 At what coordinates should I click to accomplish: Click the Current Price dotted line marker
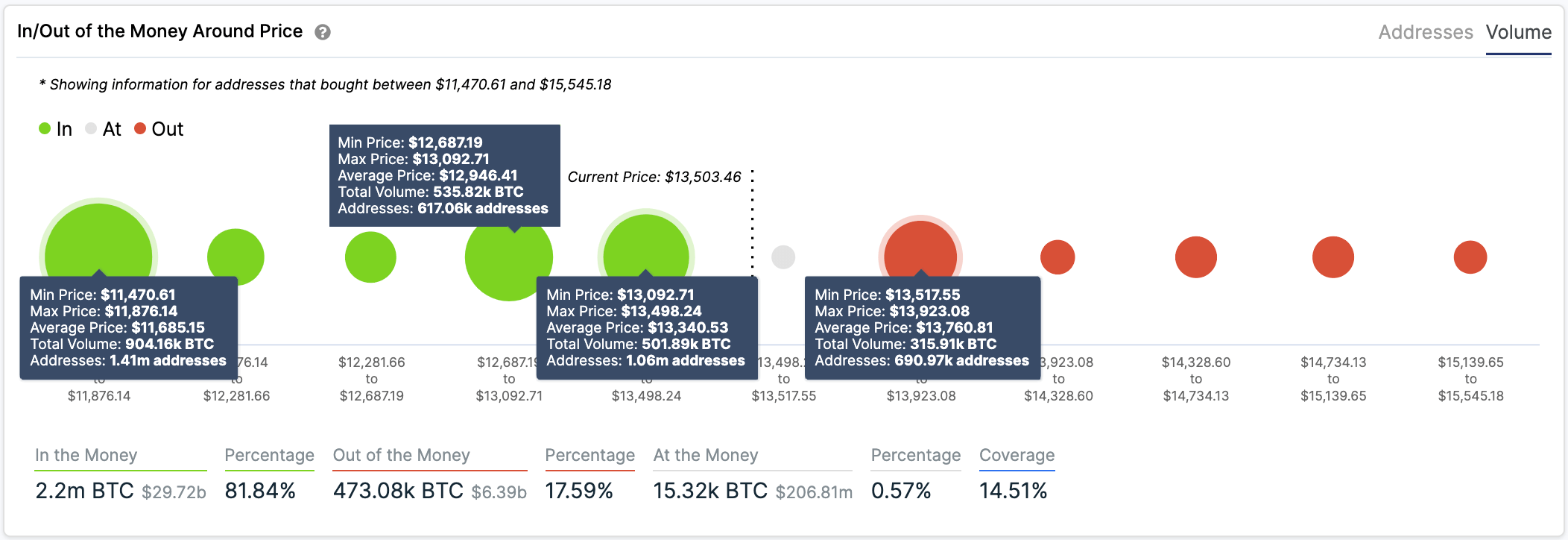coord(753,222)
